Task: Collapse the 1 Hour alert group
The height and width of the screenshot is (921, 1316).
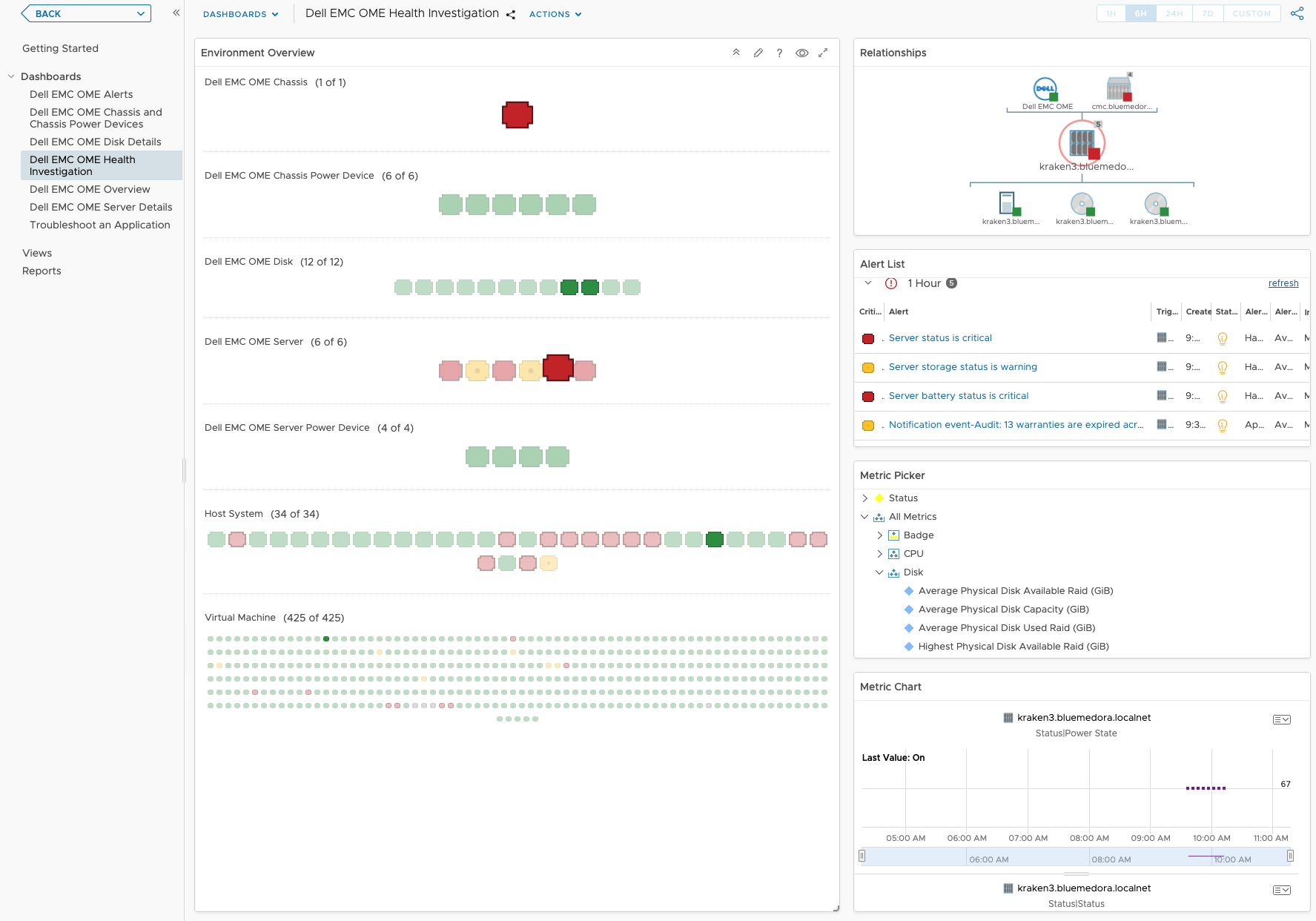Action: pyautogui.click(x=868, y=283)
